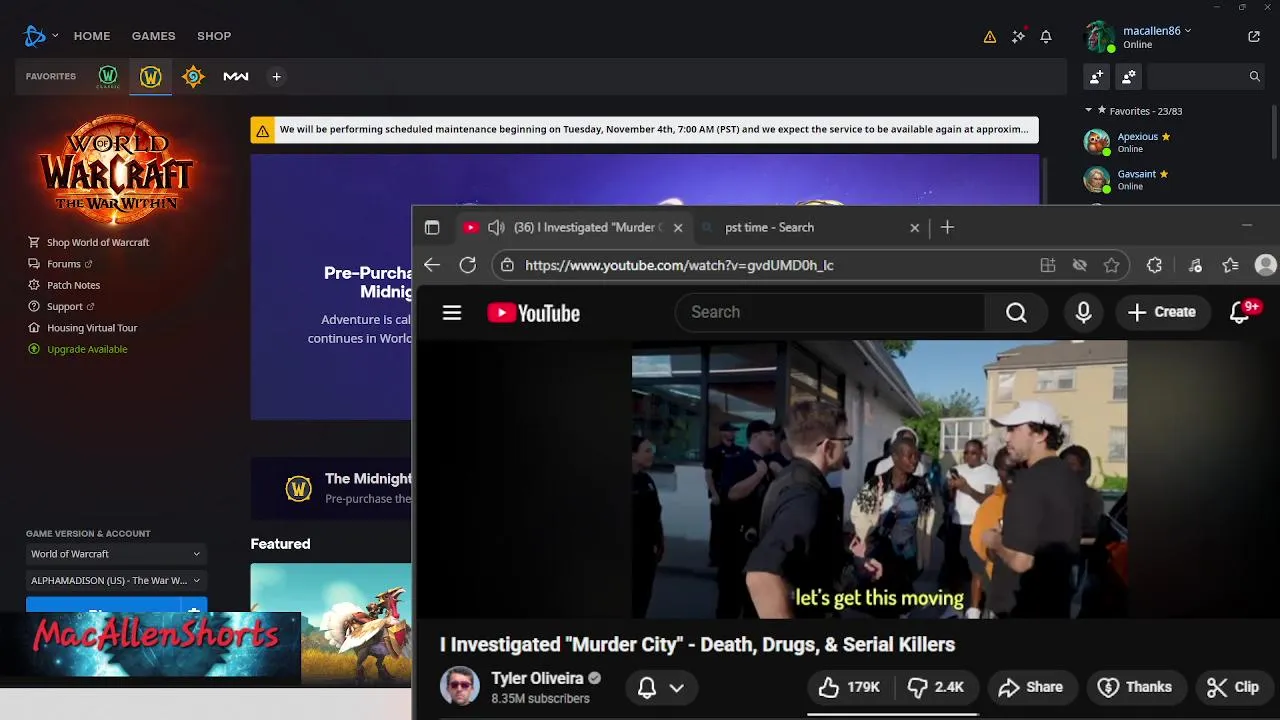Click the YouTube Create button
Viewport: 1280px width, 720px height.
click(x=1161, y=313)
